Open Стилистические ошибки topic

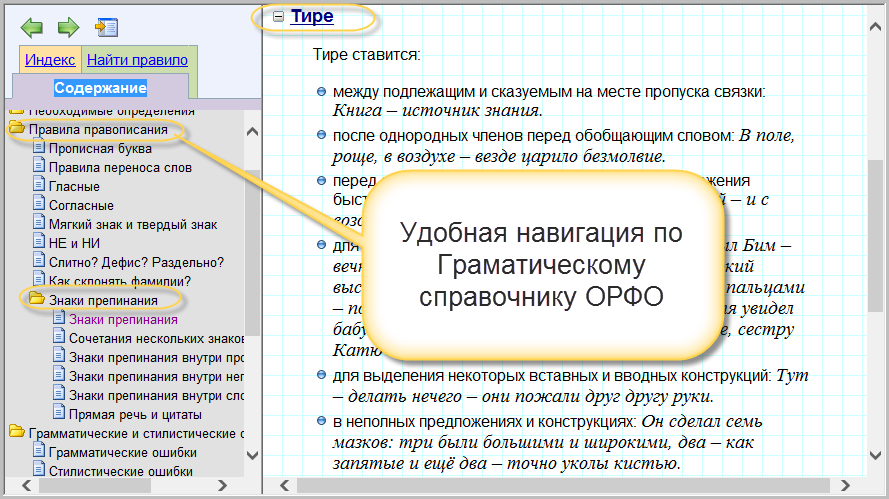(x=121, y=471)
